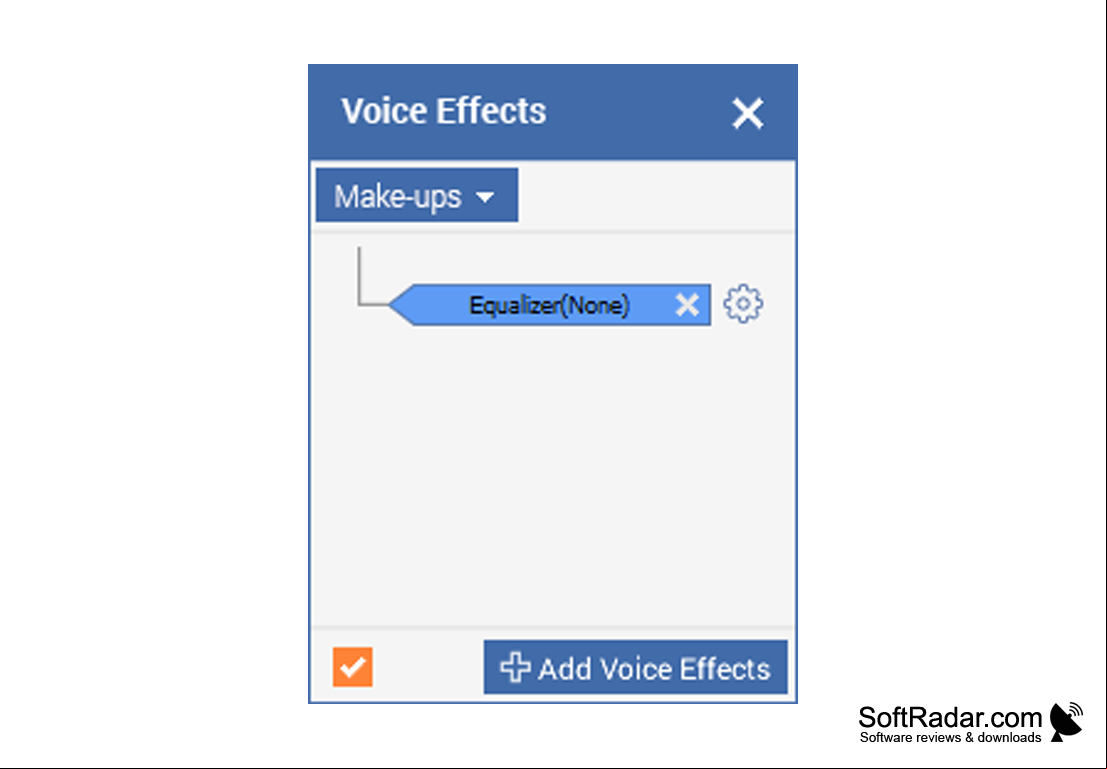Click the Software reviews & downloads text
Screen dimensions: 1107x769
point(950,738)
